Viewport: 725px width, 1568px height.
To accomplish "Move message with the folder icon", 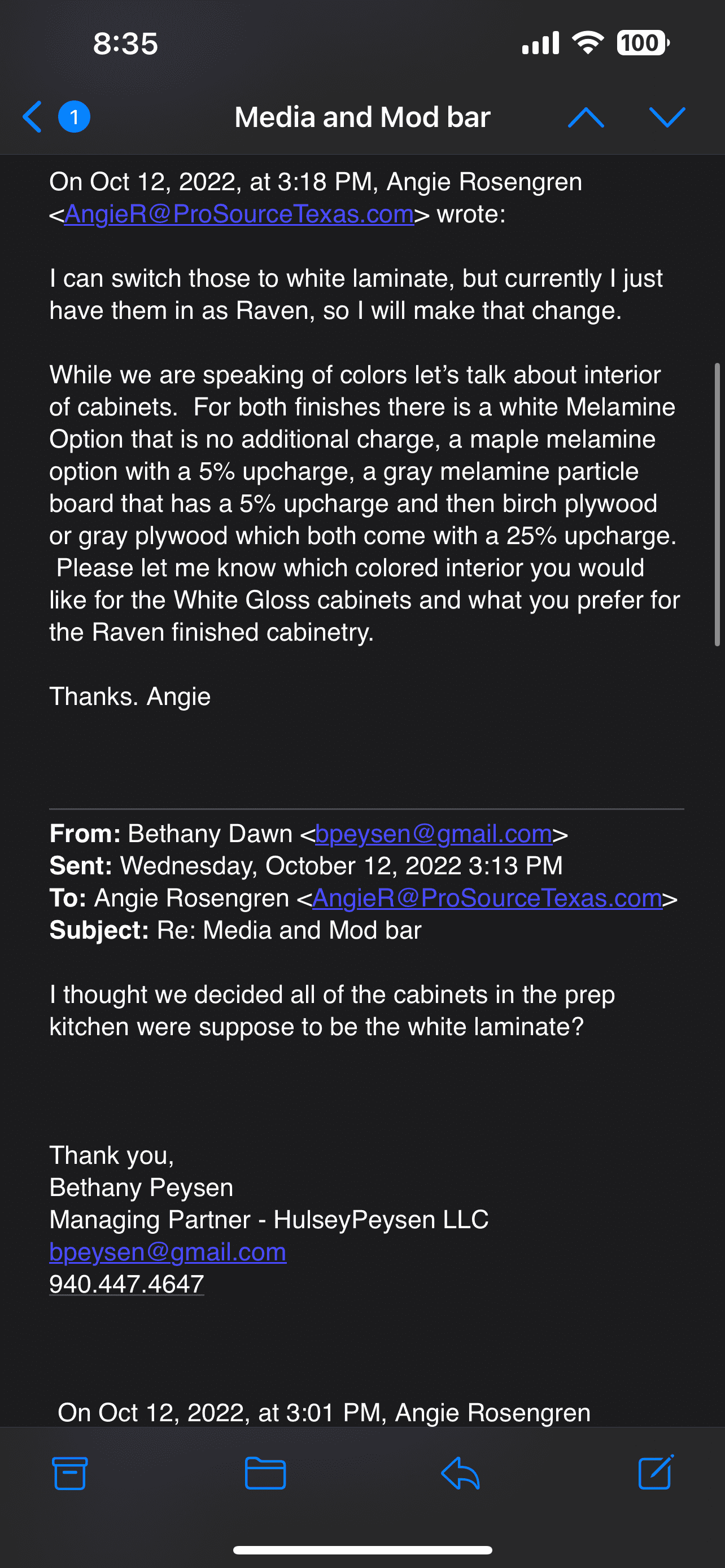I will pyautogui.click(x=265, y=1474).
